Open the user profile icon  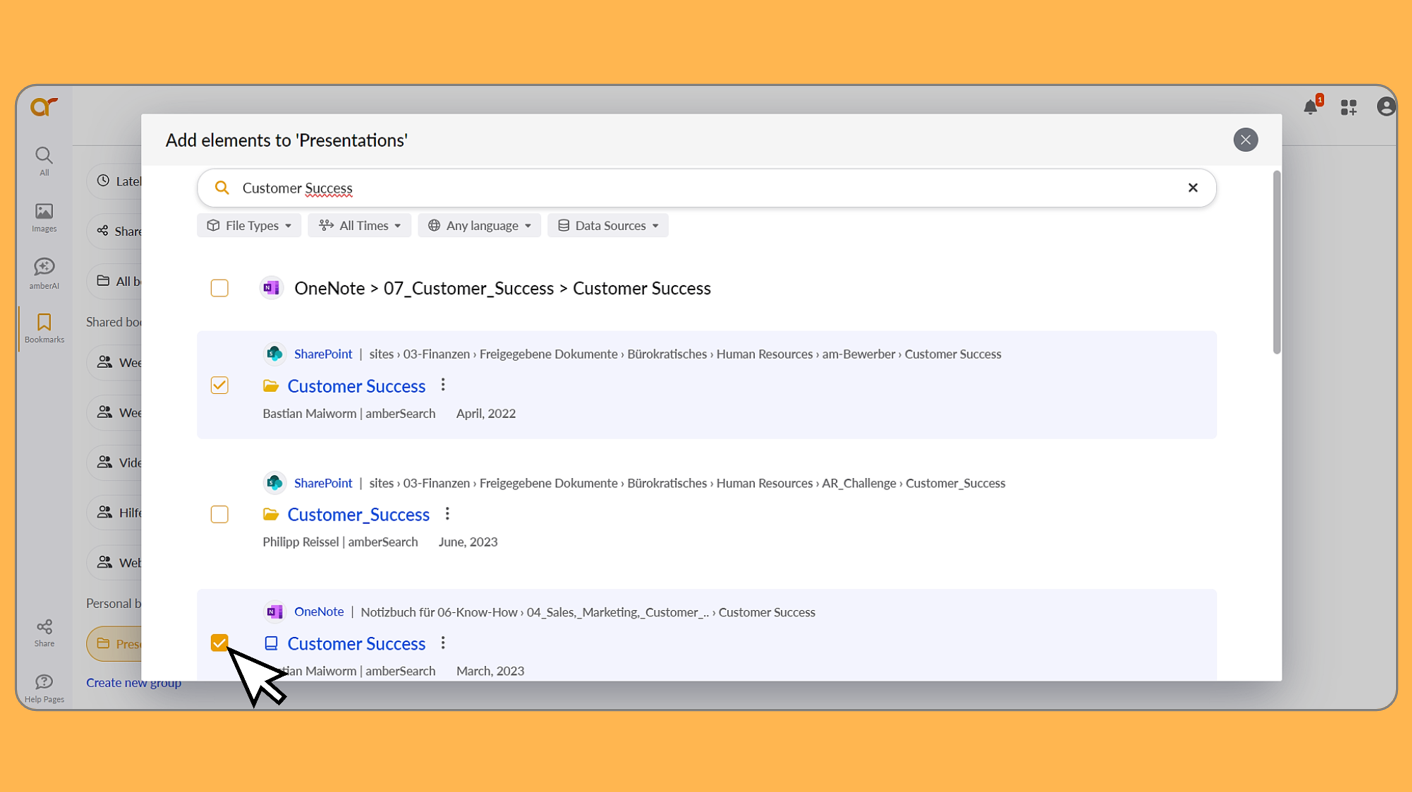pos(1386,106)
